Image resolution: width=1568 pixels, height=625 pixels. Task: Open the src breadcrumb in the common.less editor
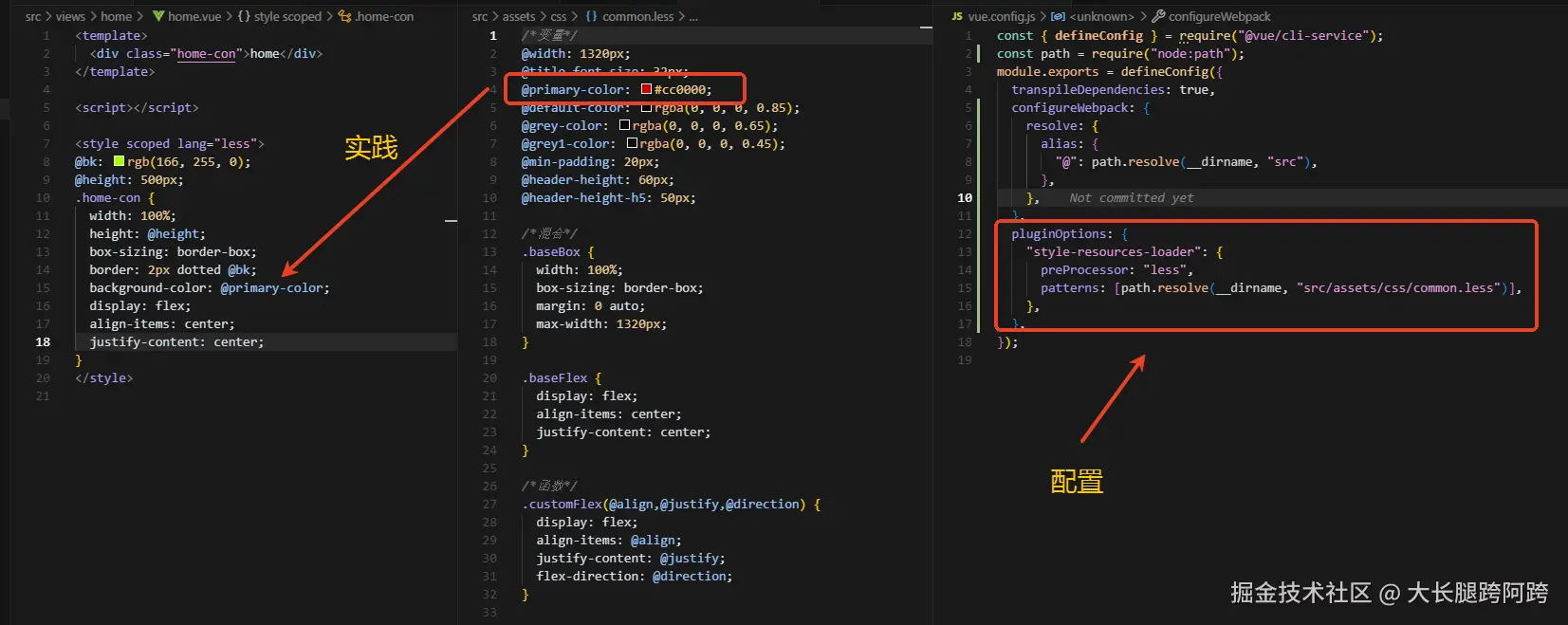pos(480,16)
